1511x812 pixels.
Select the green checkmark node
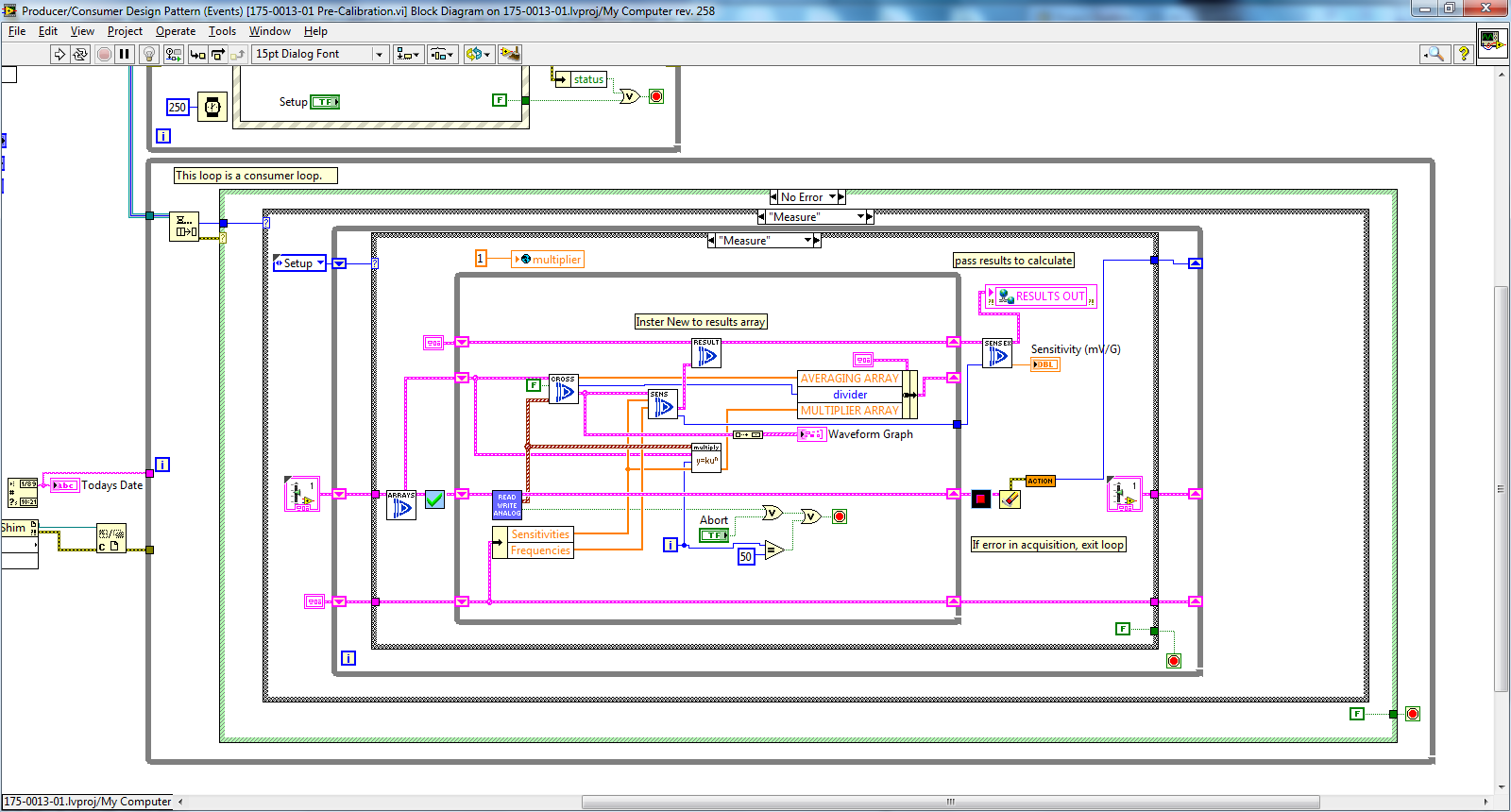coord(434,499)
